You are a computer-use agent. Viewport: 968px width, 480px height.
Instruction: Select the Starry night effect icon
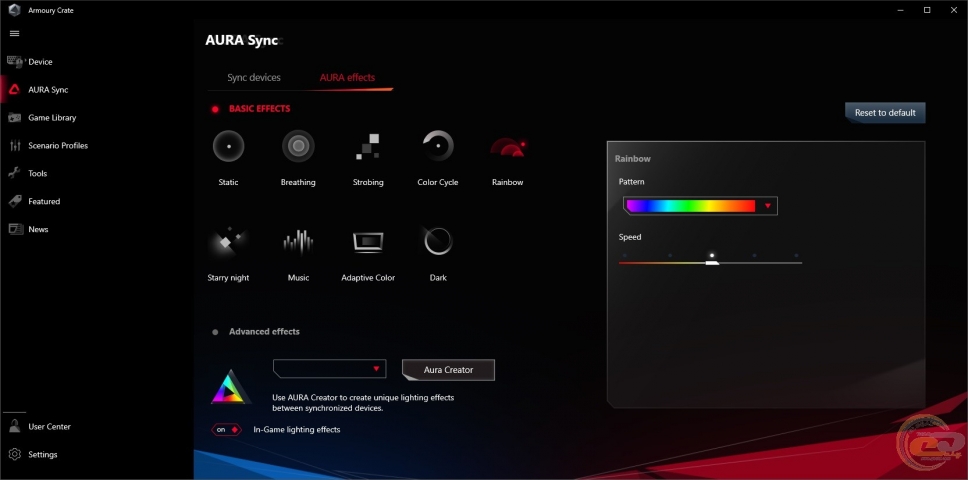coord(228,242)
